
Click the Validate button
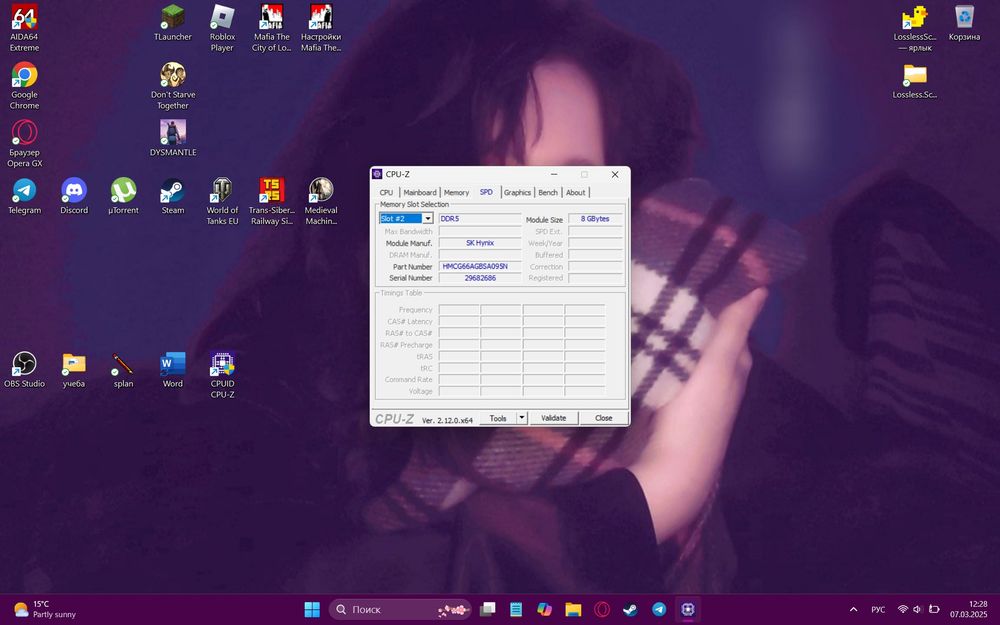(x=554, y=418)
